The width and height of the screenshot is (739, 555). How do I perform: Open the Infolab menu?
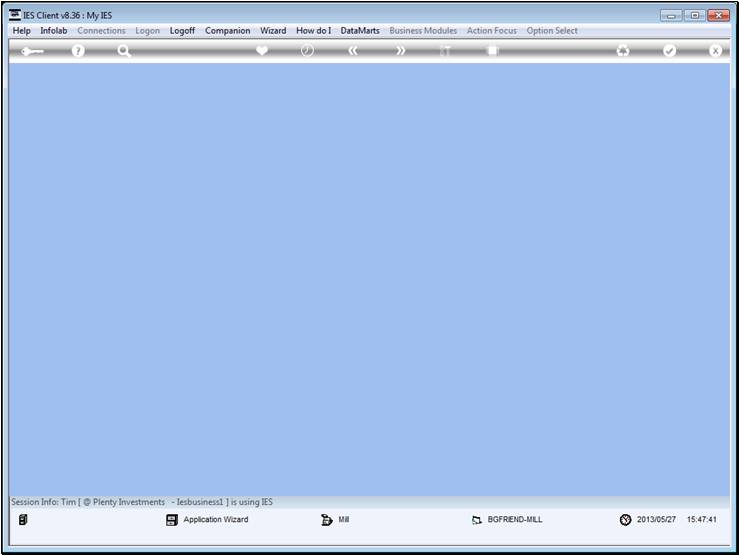tap(54, 31)
